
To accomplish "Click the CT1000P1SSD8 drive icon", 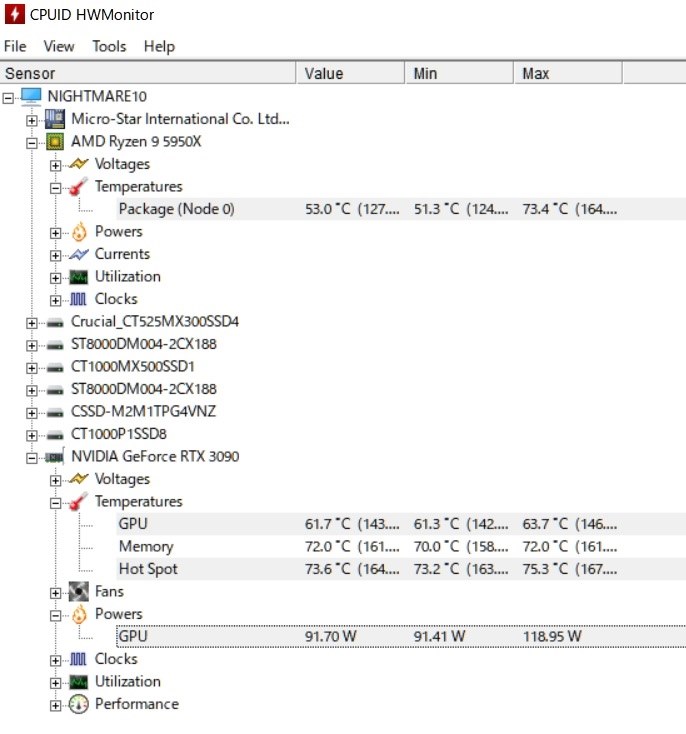I will (55, 435).
